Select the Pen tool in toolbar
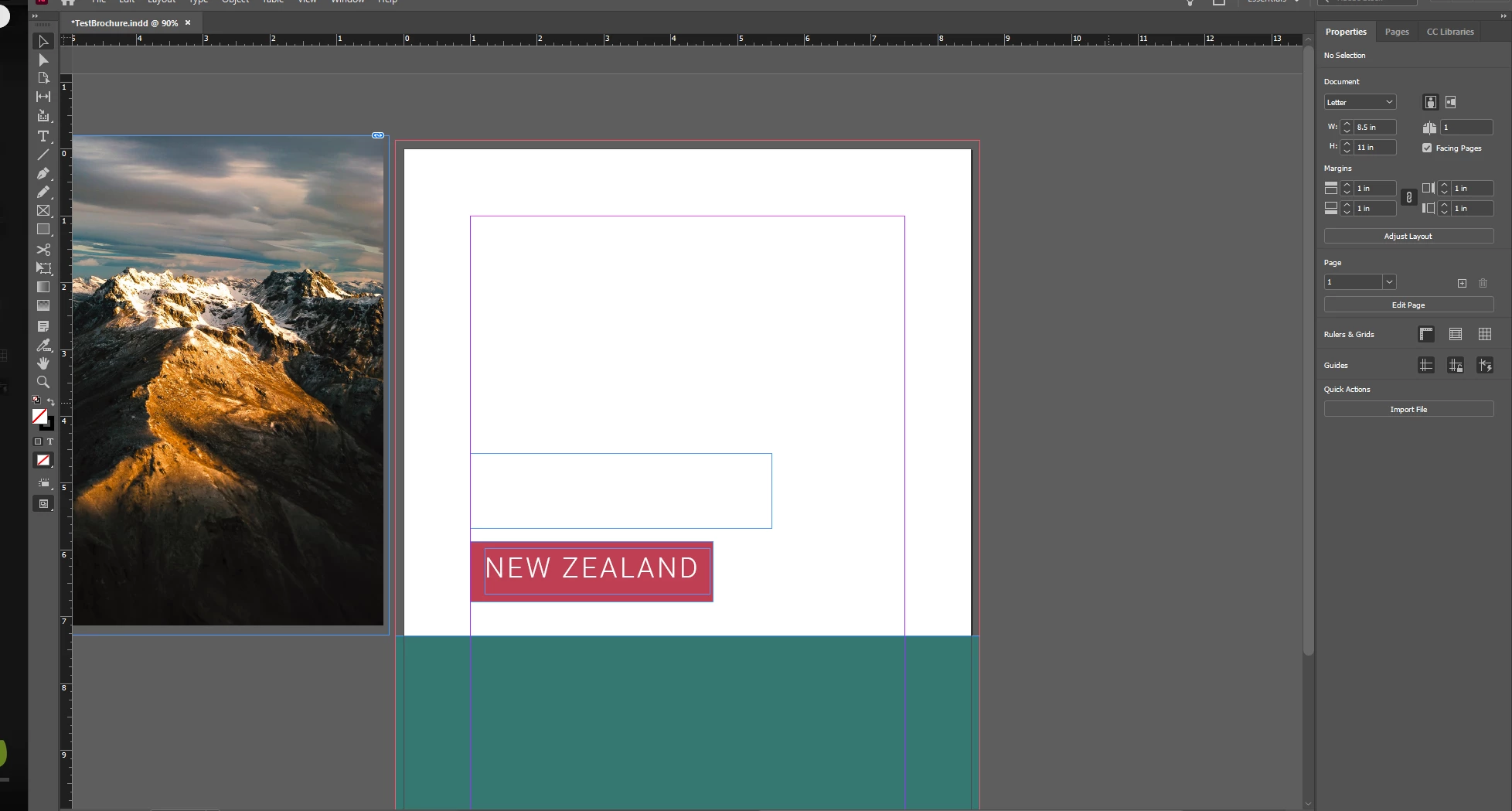 click(43, 174)
